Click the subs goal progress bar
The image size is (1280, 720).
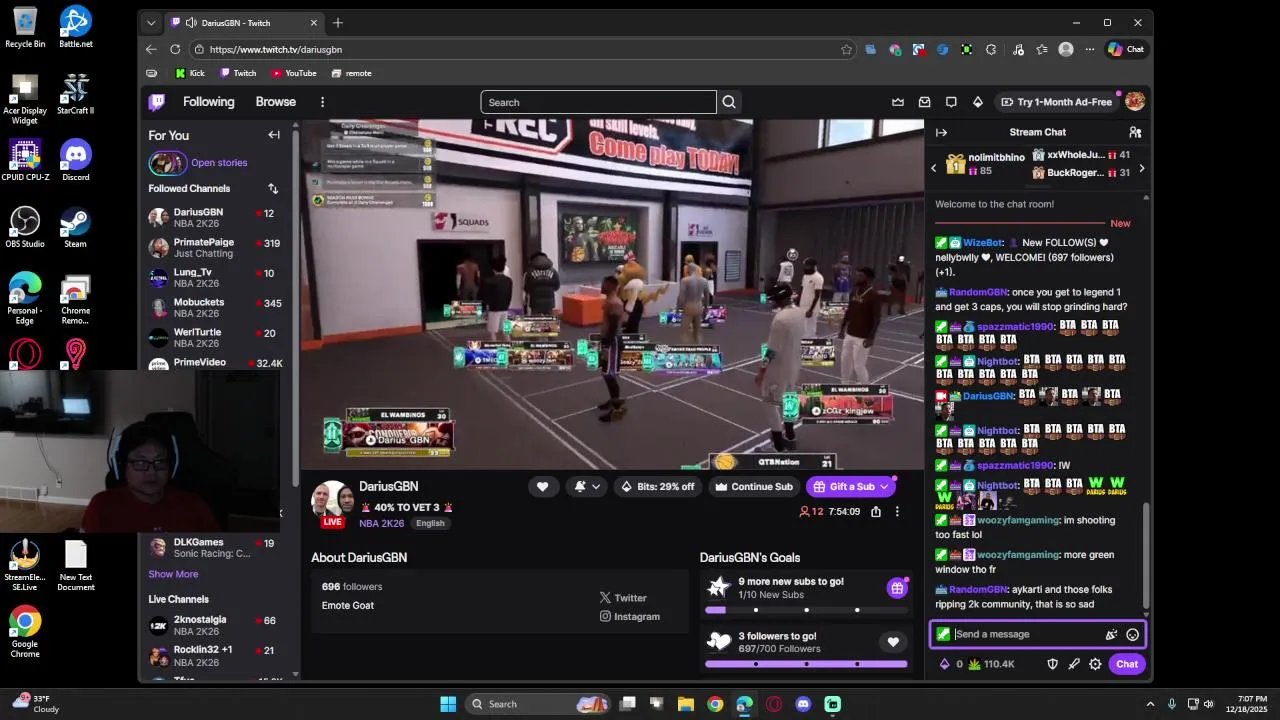point(806,609)
